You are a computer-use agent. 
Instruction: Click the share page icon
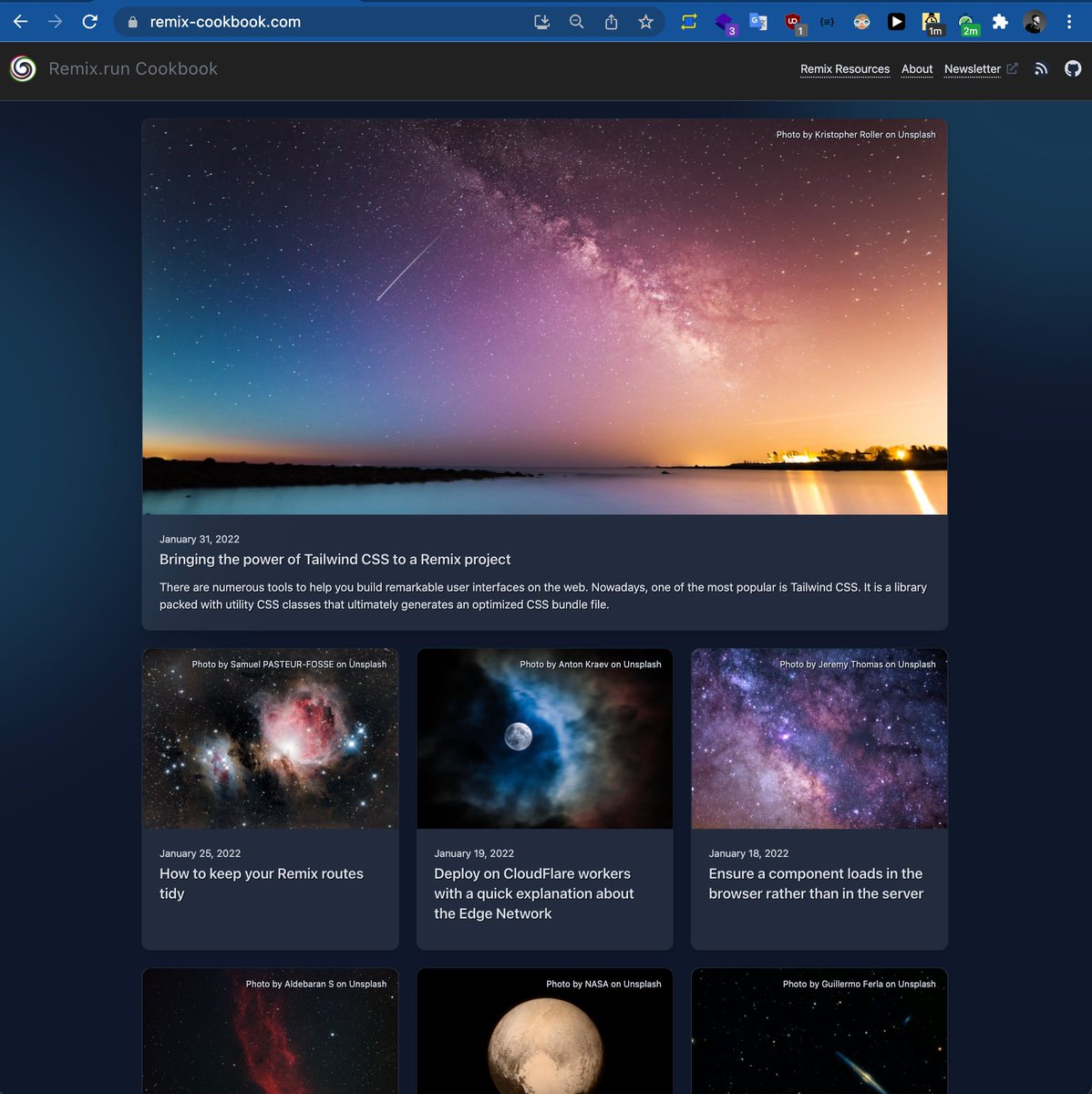click(x=612, y=22)
